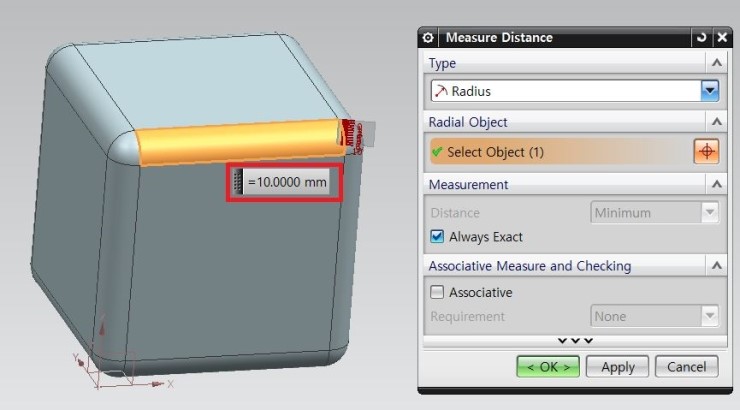The width and height of the screenshot is (740, 410).
Task: Click the radius icon in Type field
Action: click(x=439, y=91)
